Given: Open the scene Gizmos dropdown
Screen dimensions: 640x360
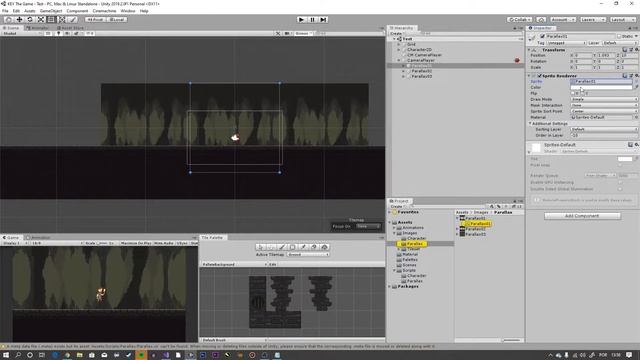Looking at the screenshot, I should pyautogui.click(x=304, y=33).
